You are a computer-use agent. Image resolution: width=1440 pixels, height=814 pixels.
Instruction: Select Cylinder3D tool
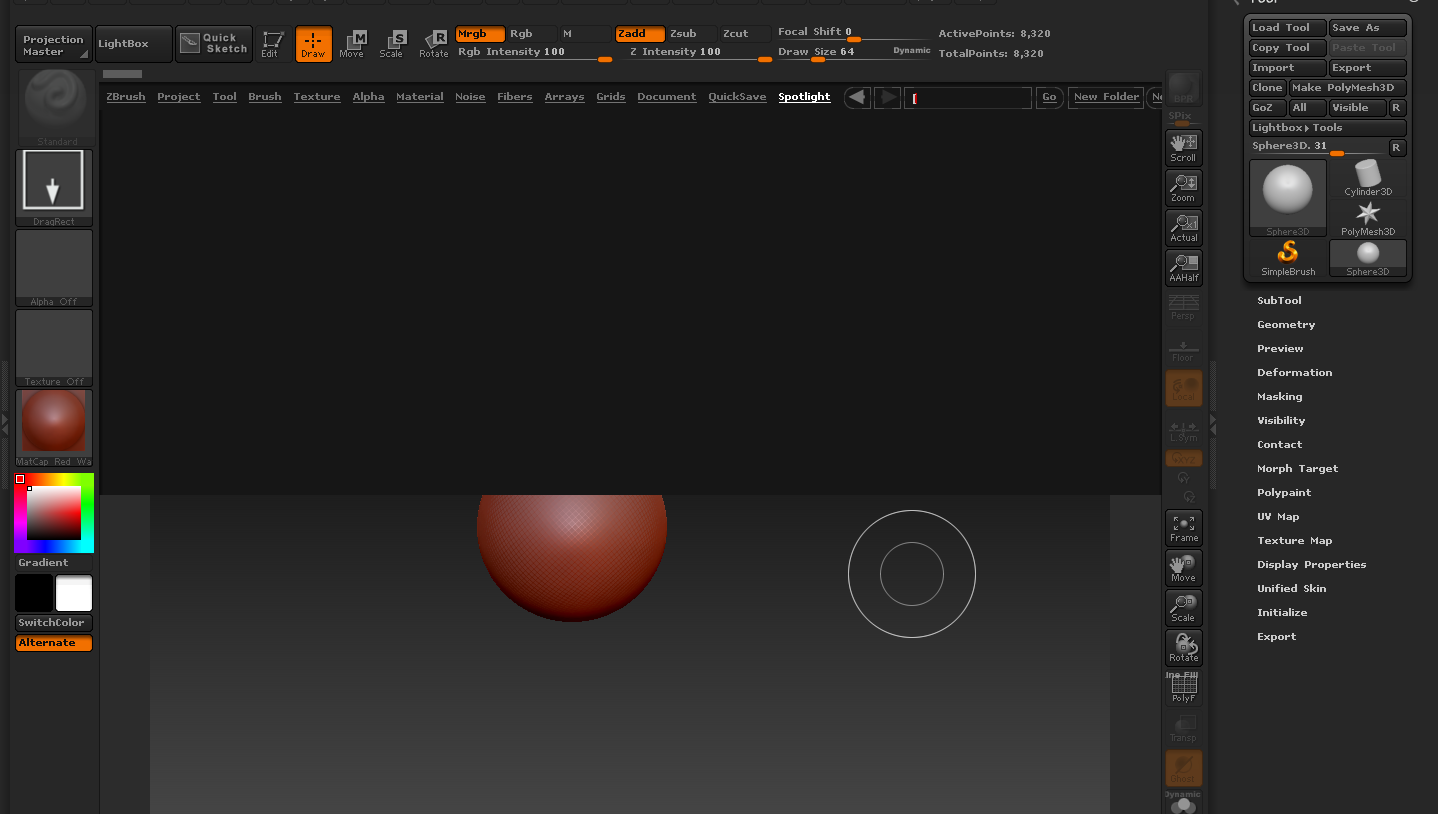point(1368,179)
